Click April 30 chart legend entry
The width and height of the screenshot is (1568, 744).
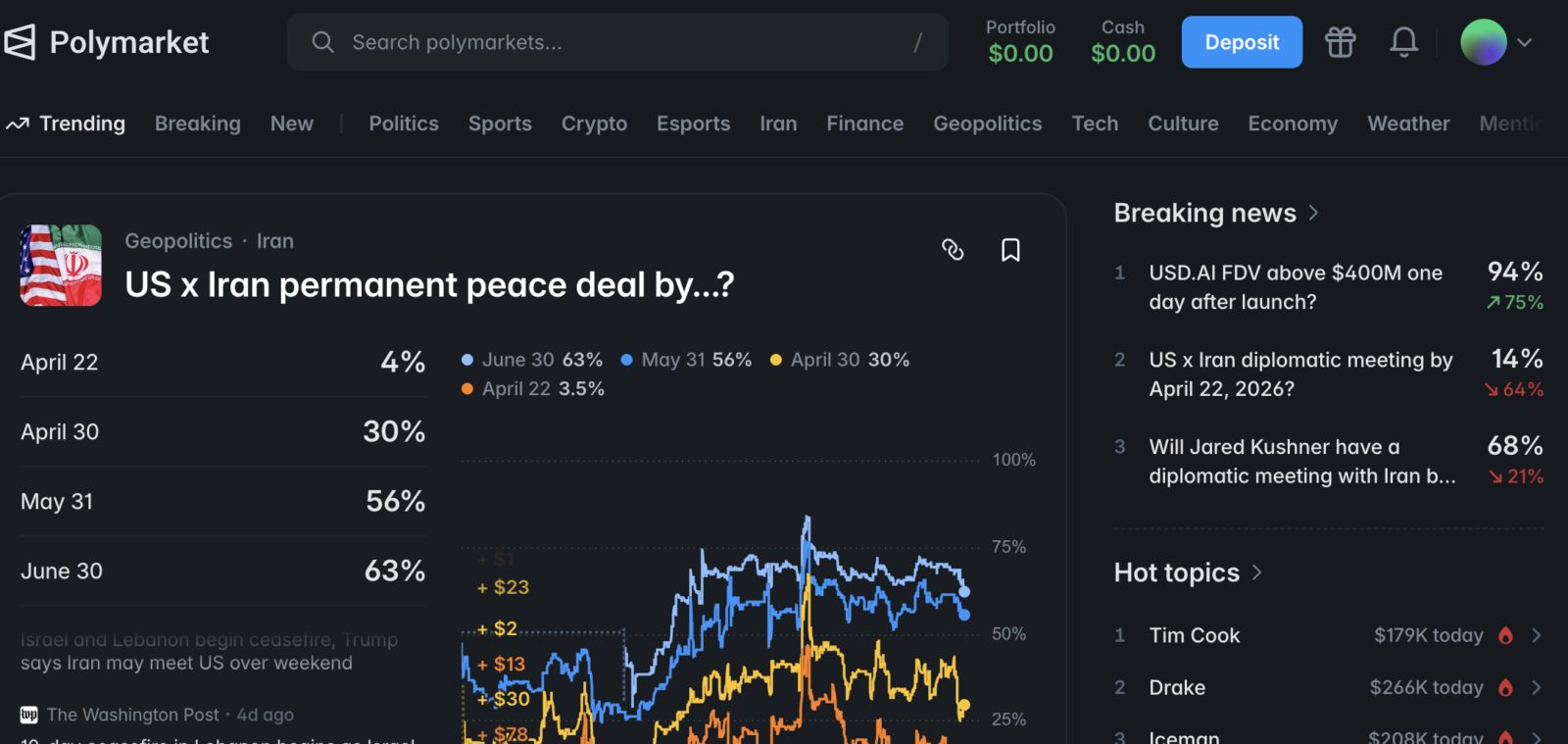pyautogui.click(x=840, y=360)
